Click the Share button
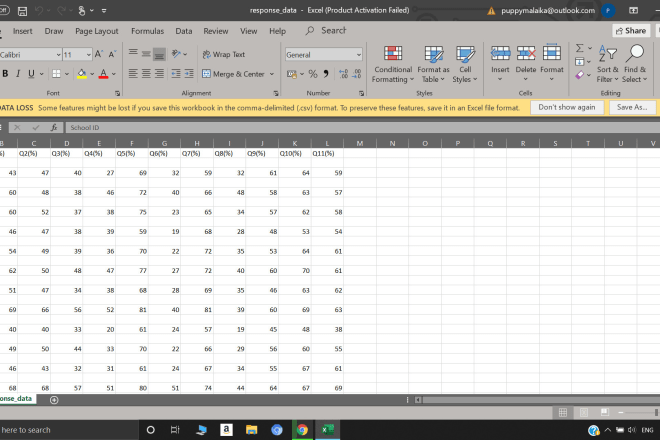Screen dimensions: 660x440 [x=631, y=31]
